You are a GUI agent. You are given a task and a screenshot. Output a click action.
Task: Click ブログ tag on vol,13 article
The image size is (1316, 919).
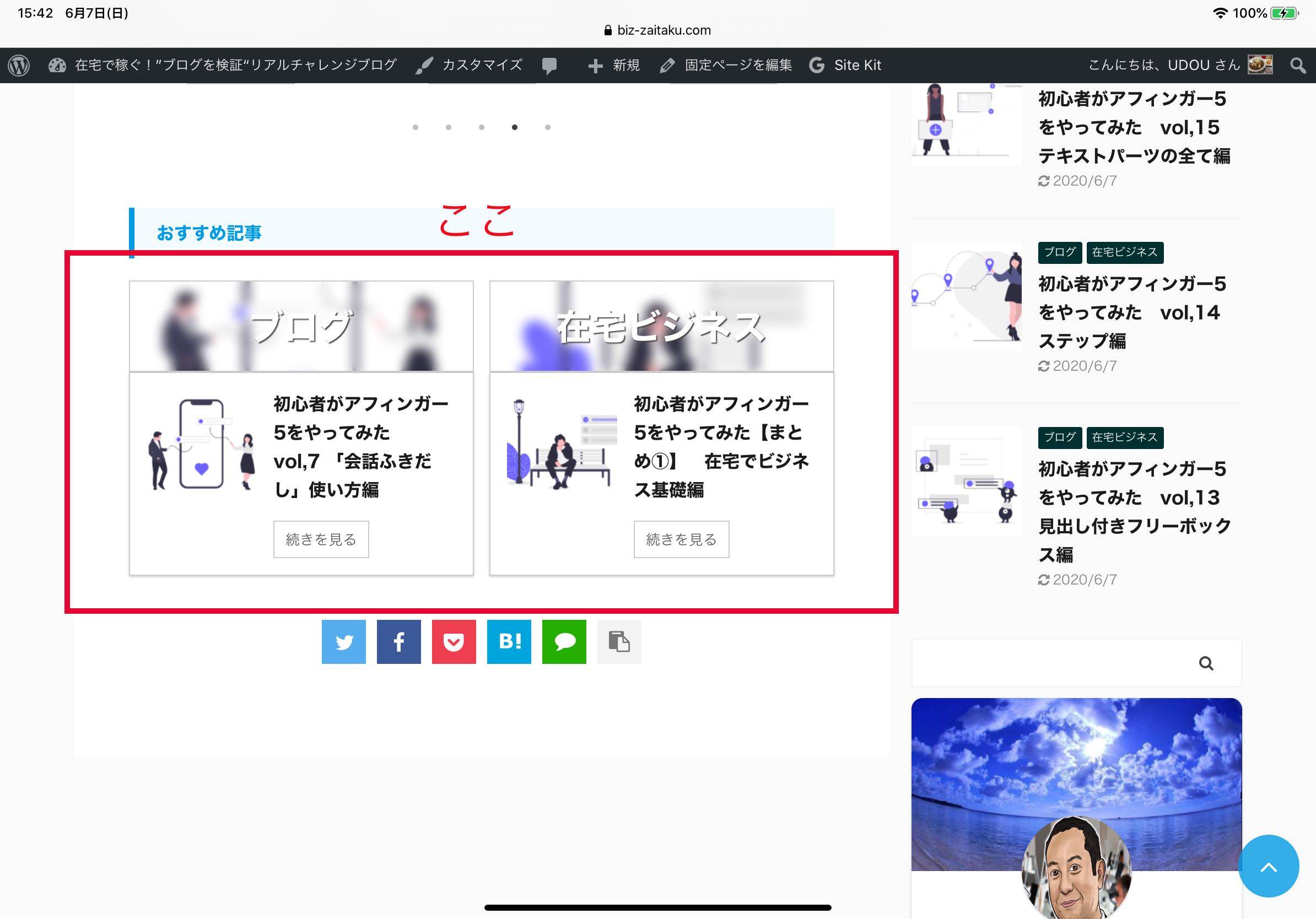tap(1060, 437)
